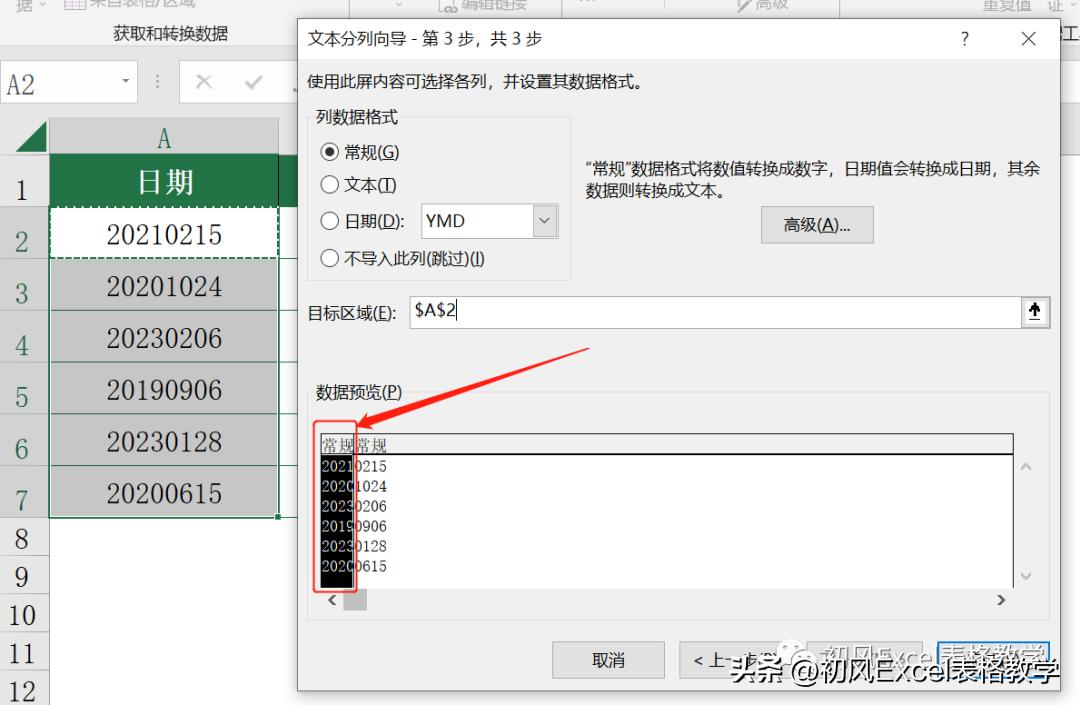This screenshot has width=1080, height=705.
Task: Open the 高级(A) advanced options button
Action: (x=817, y=224)
